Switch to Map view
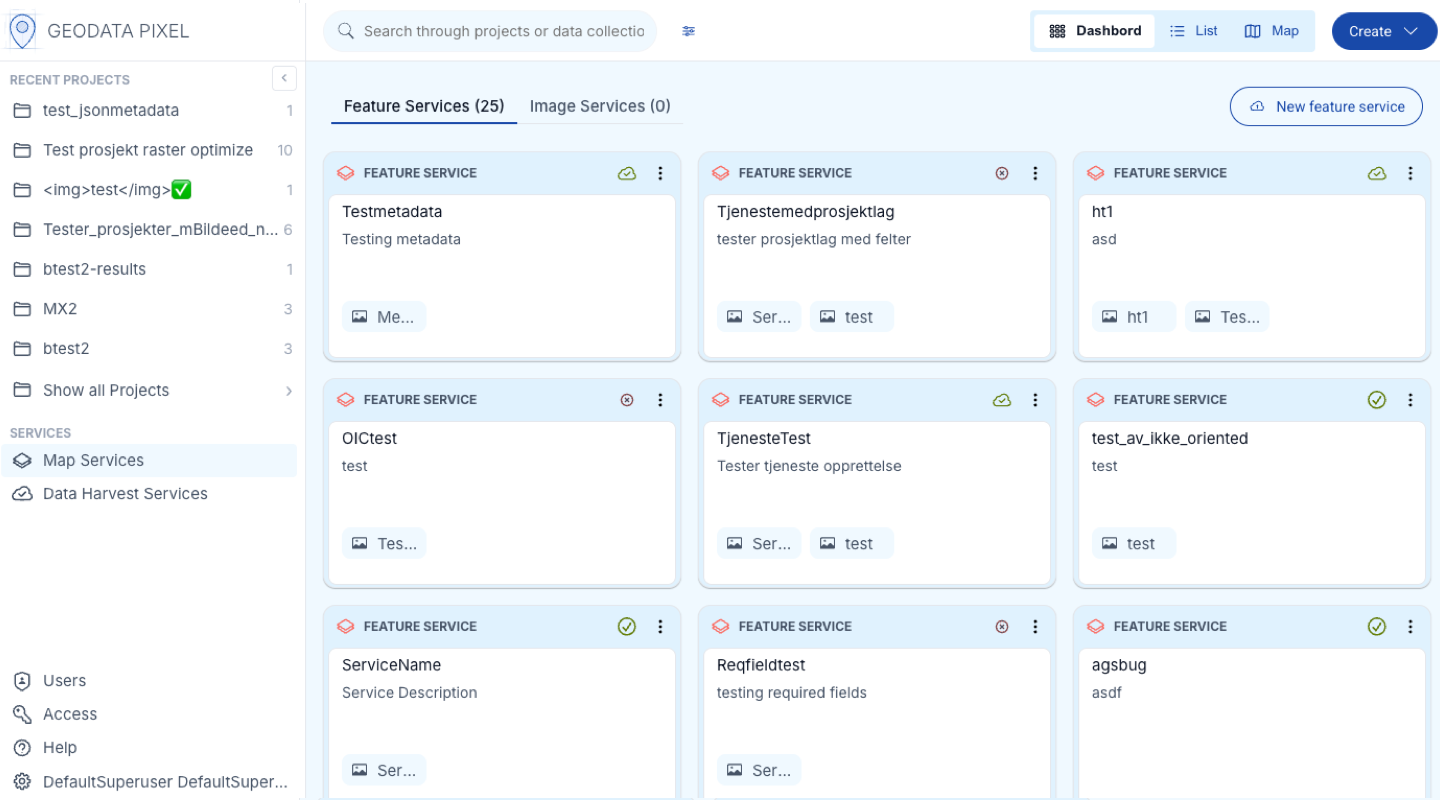This screenshot has width=1440, height=800. [1271, 31]
